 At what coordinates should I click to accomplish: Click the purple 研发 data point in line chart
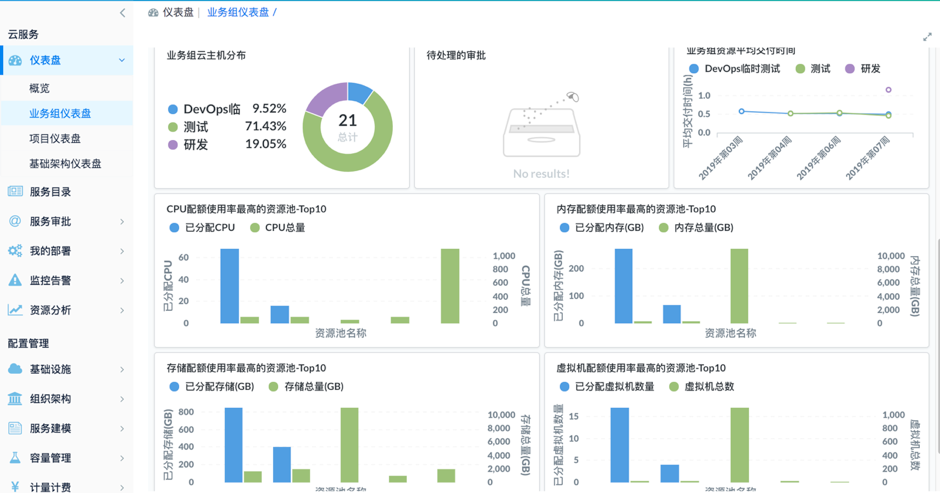pyautogui.click(x=888, y=90)
